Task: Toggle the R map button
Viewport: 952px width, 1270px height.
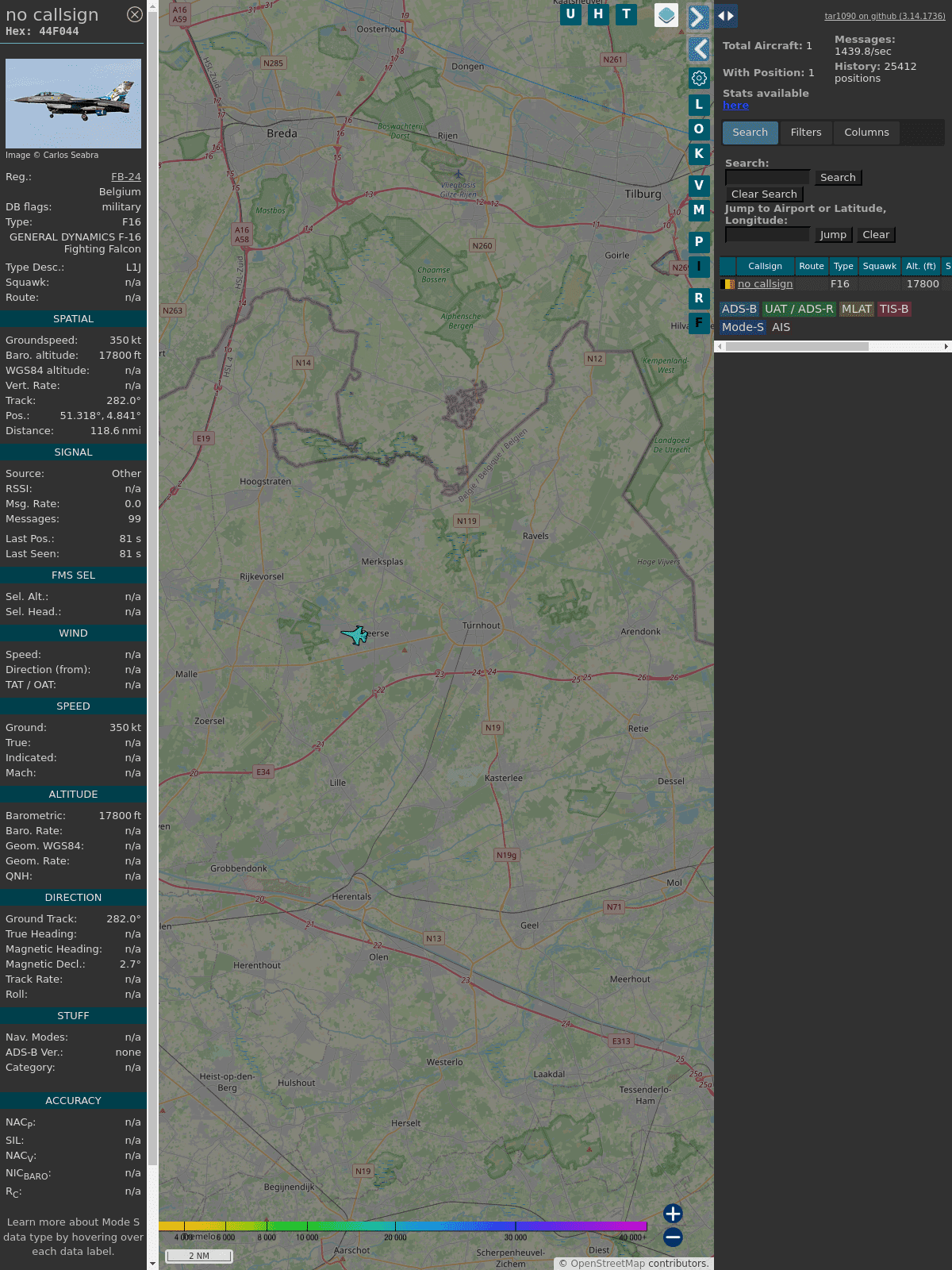Action: (699, 298)
